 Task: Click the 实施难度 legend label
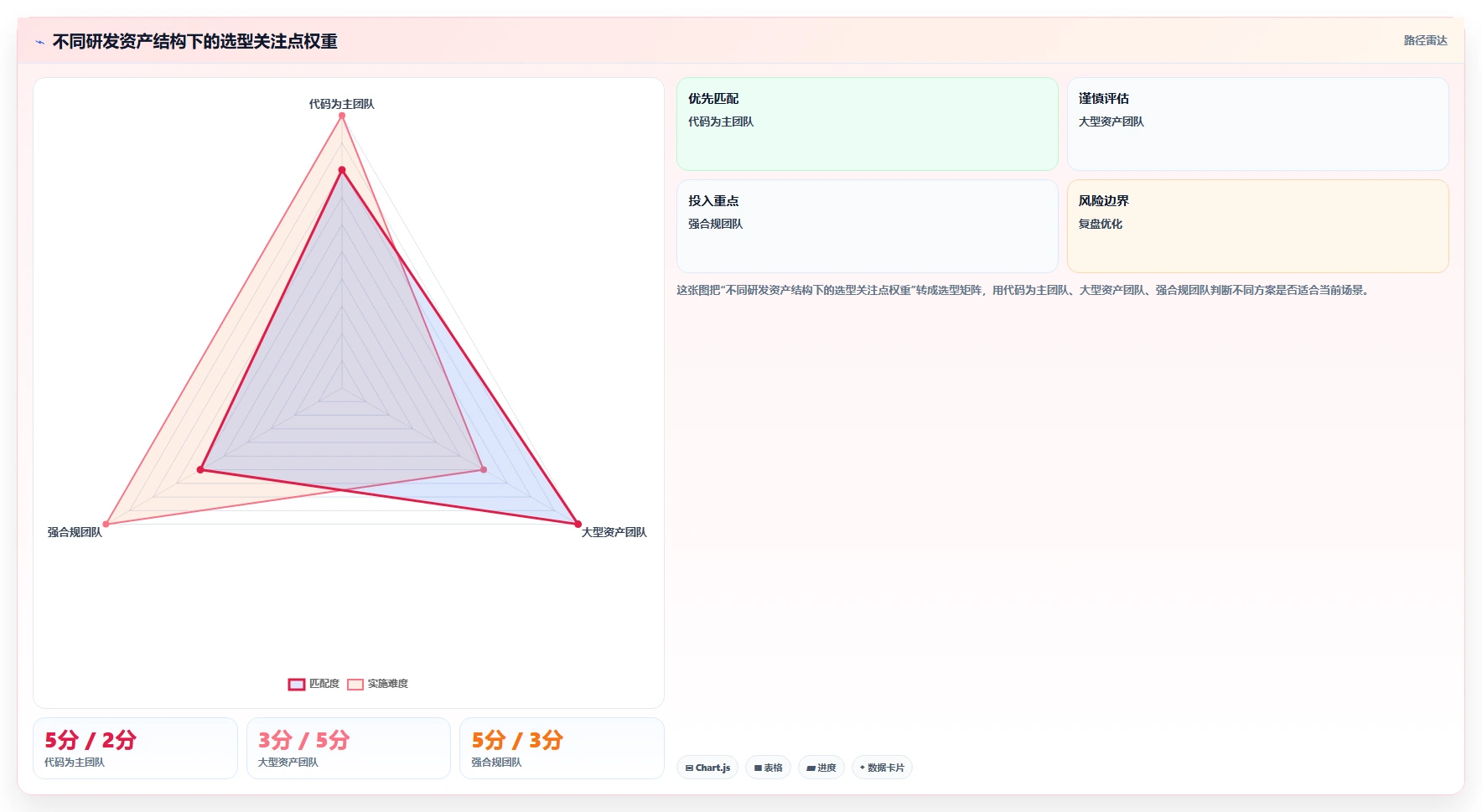388,684
